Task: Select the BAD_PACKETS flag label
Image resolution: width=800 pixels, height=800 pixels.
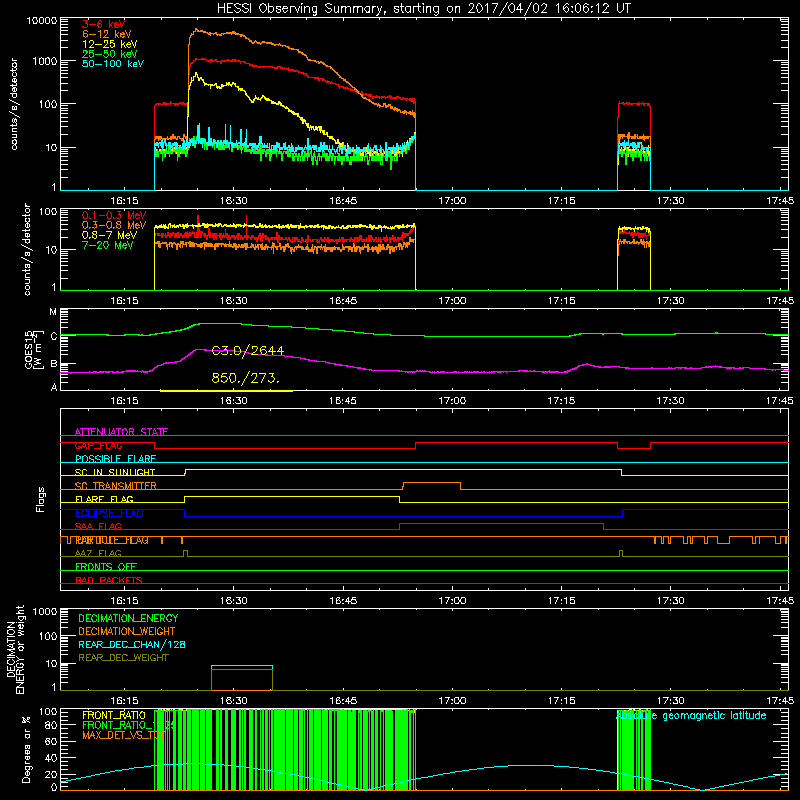Action: click(x=109, y=580)
